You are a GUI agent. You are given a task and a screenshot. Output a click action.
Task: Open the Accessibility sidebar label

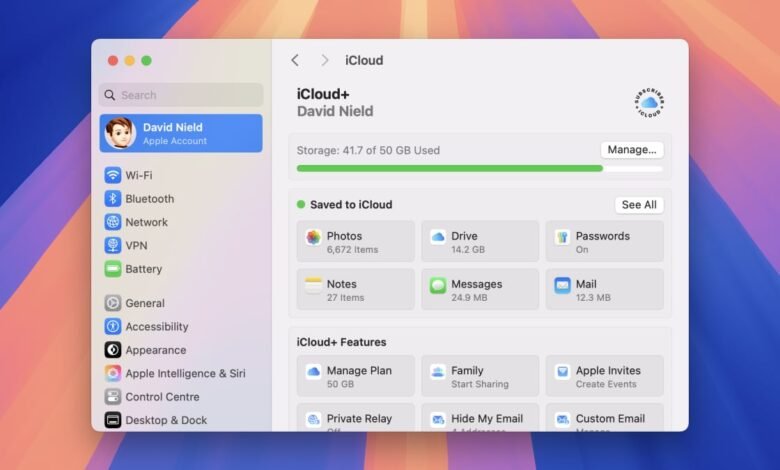click(x=157, y=326)
